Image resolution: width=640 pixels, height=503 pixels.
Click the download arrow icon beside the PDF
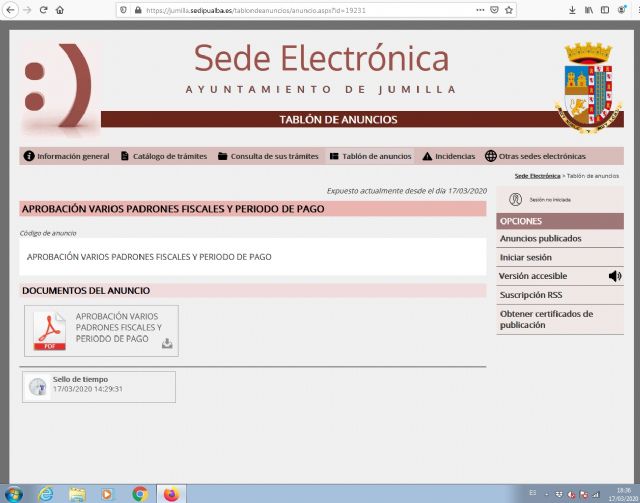tap(167, 343)
